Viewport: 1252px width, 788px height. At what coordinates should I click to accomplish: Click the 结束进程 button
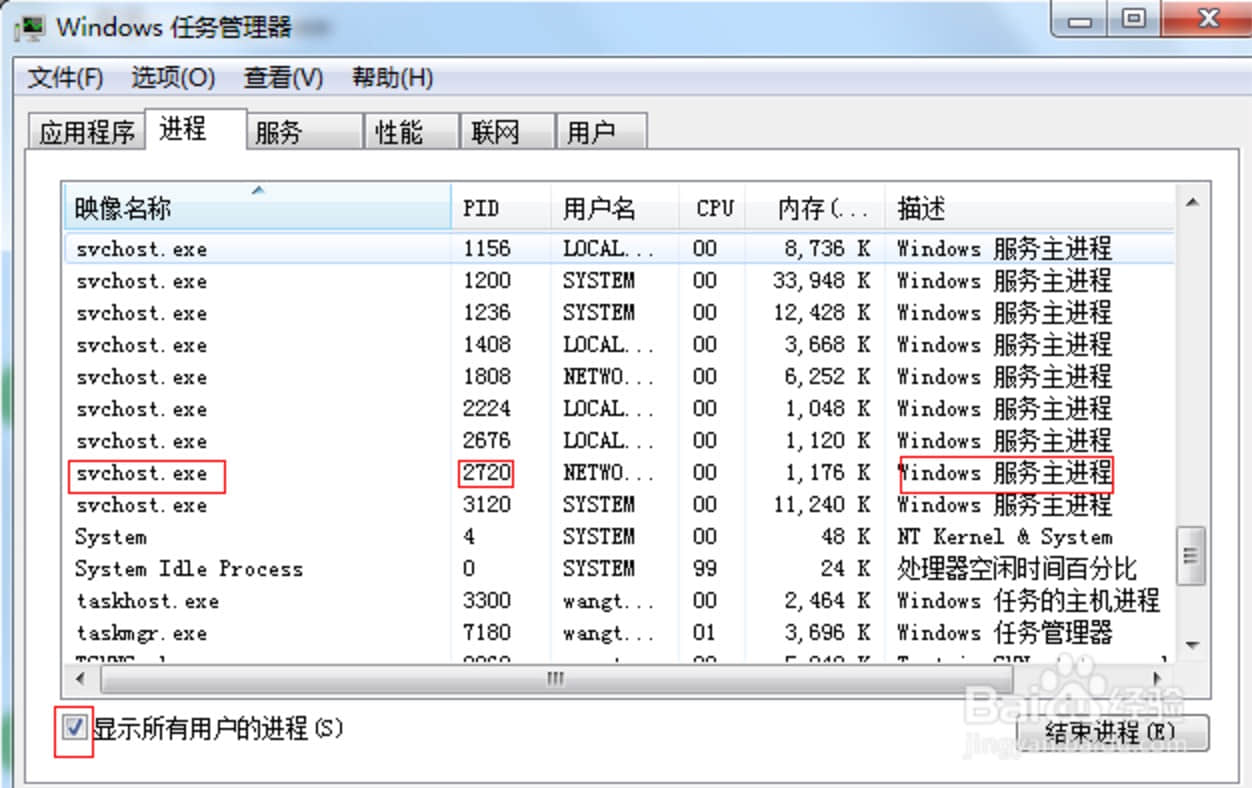(x=1111, y=732)
